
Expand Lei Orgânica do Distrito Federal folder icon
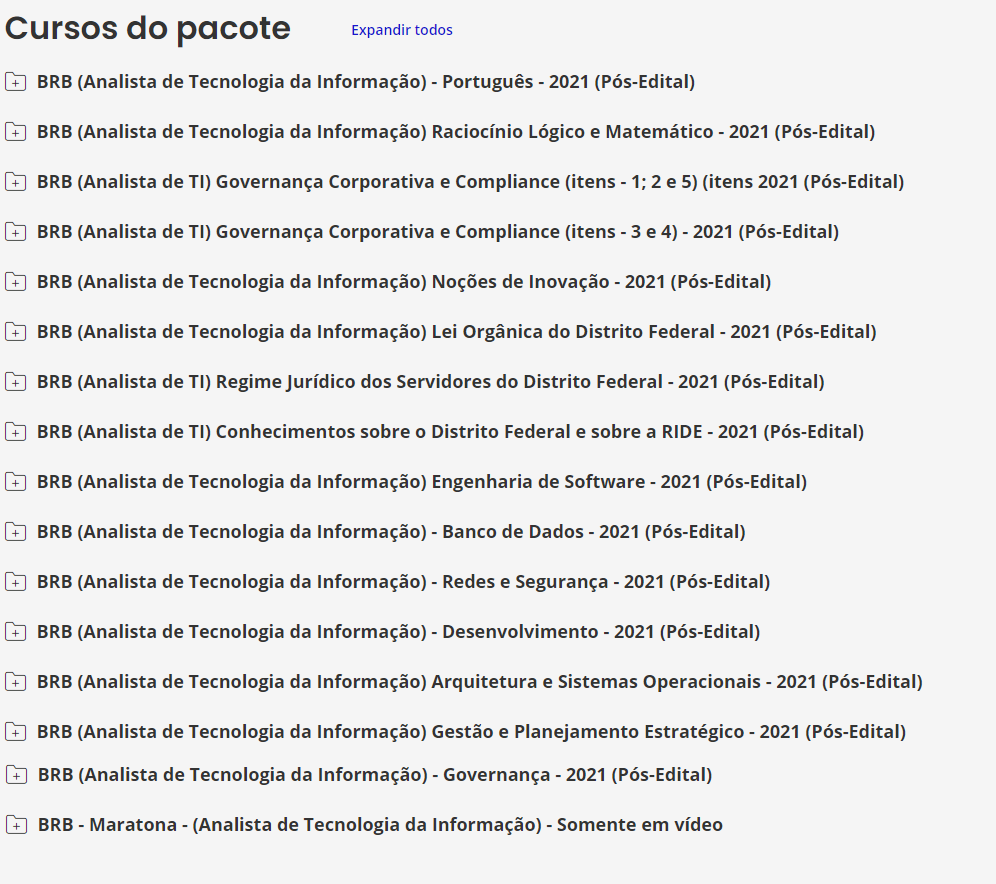pos(15,332)
